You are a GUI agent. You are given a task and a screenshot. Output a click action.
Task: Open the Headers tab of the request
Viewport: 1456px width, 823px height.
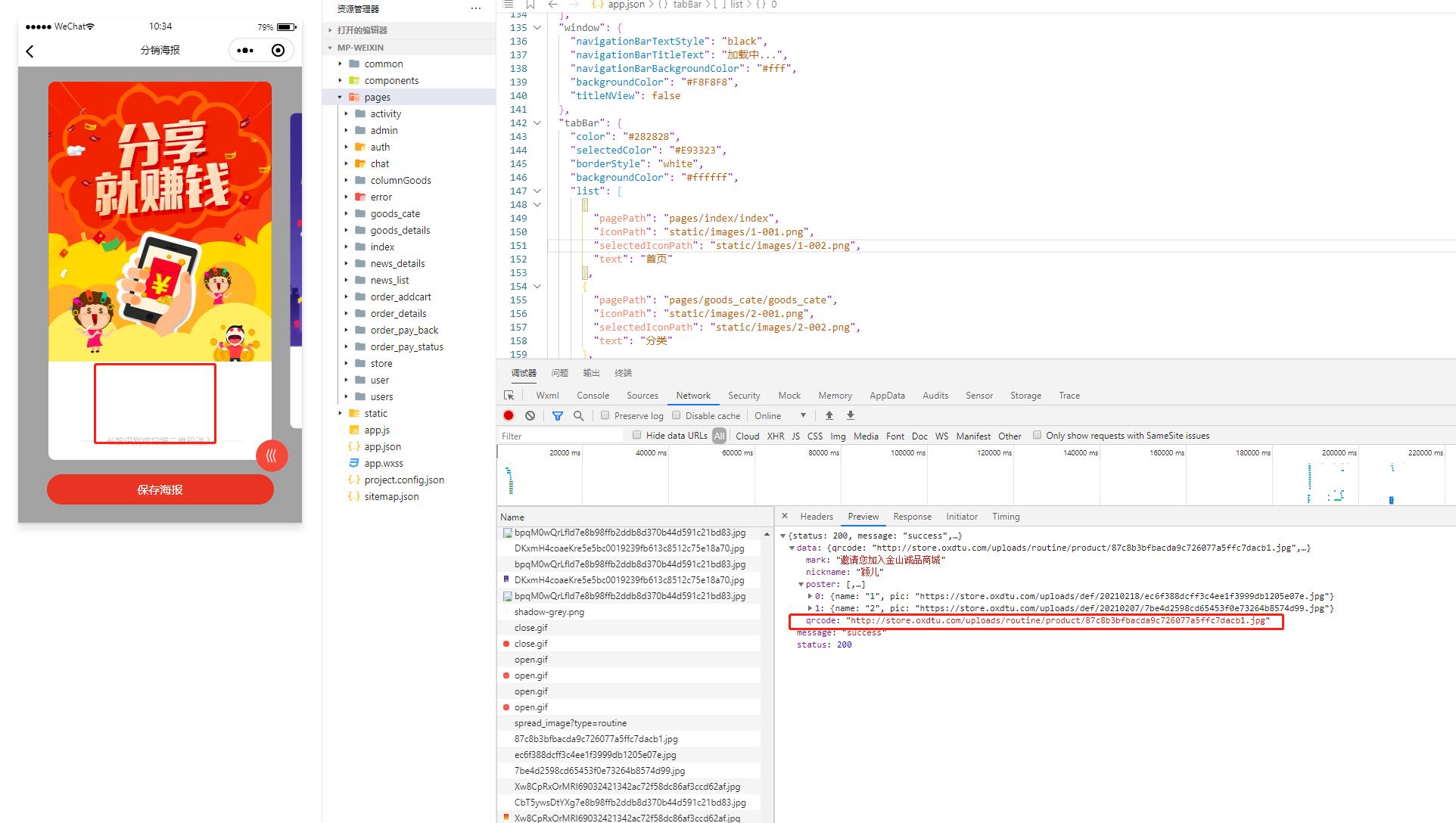click(817, 516)
